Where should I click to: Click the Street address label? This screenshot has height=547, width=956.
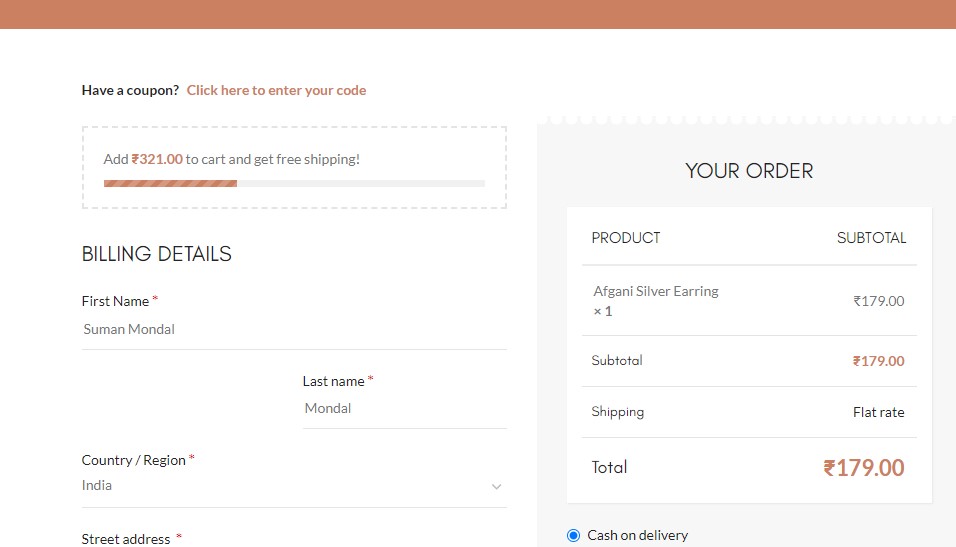point(126,539)
